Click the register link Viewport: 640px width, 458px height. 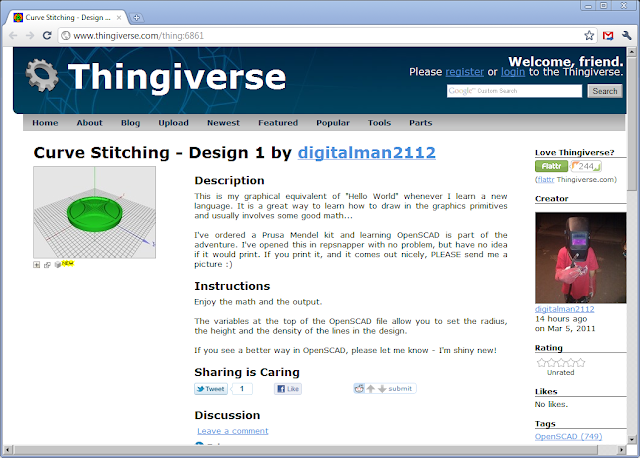pos(464,72)
